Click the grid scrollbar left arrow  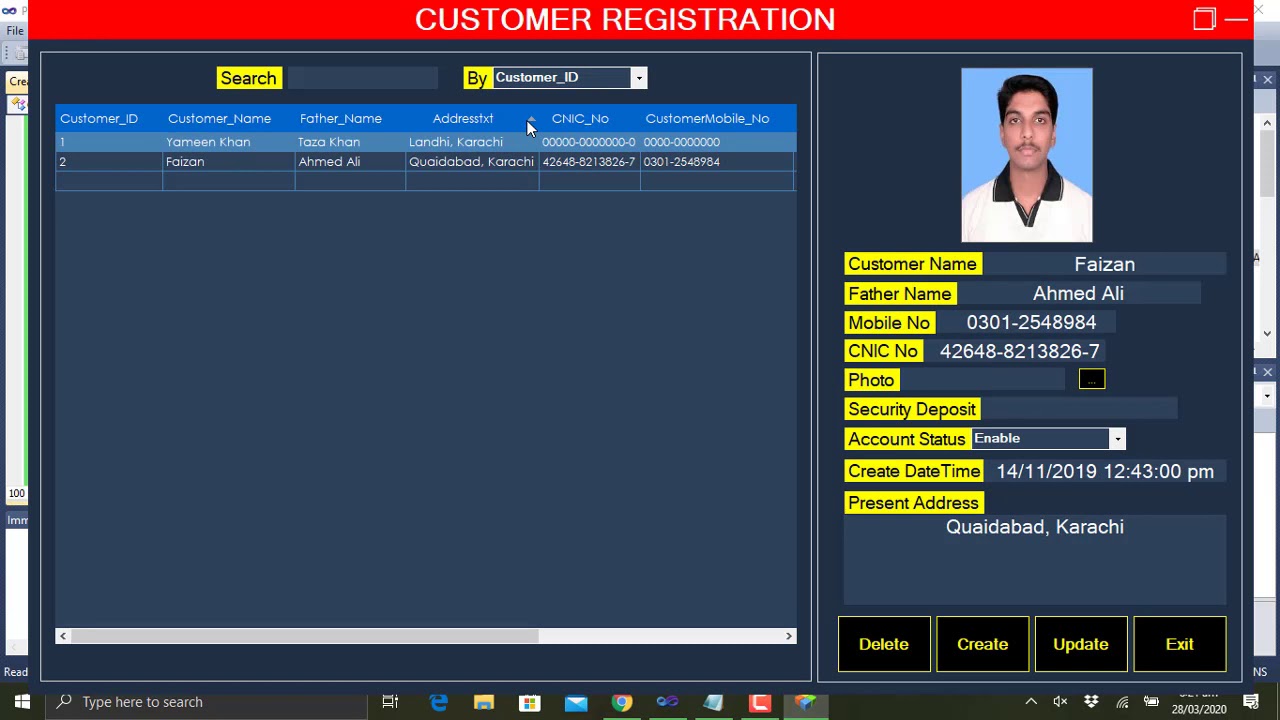63,636
